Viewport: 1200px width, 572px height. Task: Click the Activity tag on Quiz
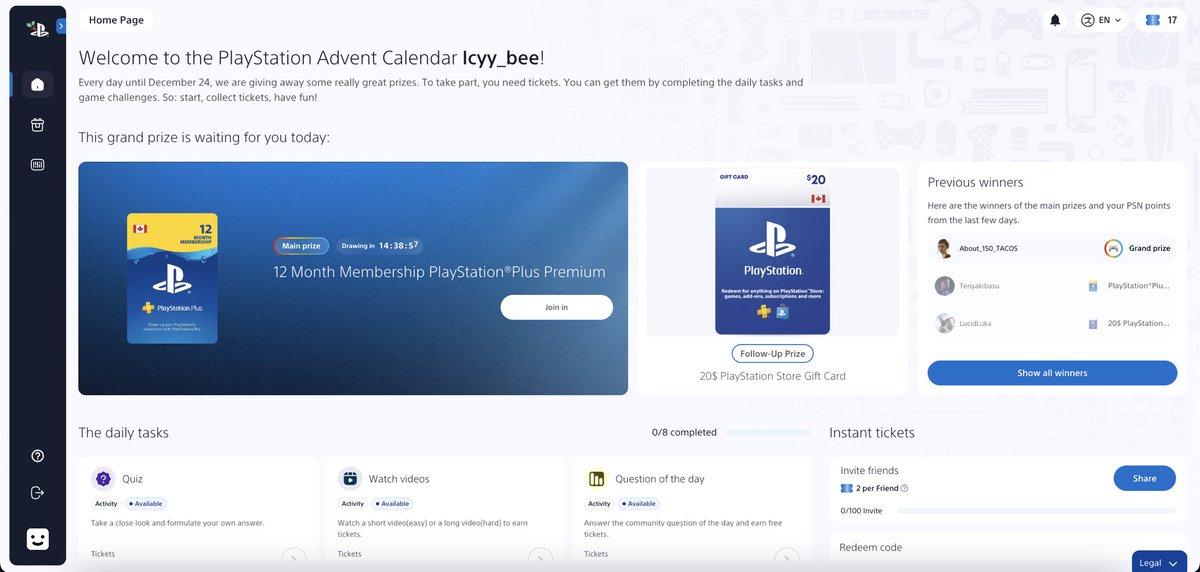(x=106, y=504)
